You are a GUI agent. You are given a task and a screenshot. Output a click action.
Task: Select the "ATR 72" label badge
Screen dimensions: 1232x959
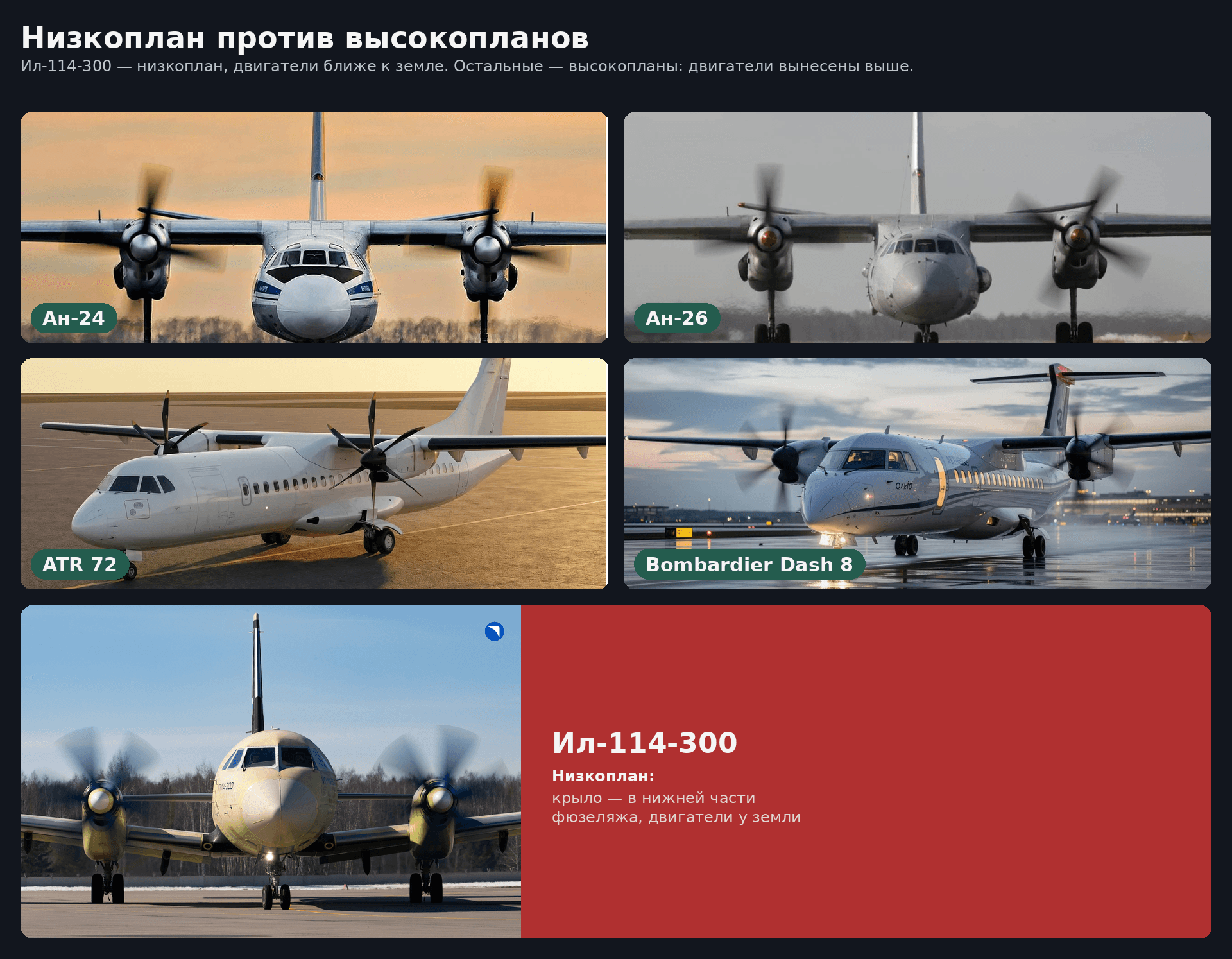80,564
